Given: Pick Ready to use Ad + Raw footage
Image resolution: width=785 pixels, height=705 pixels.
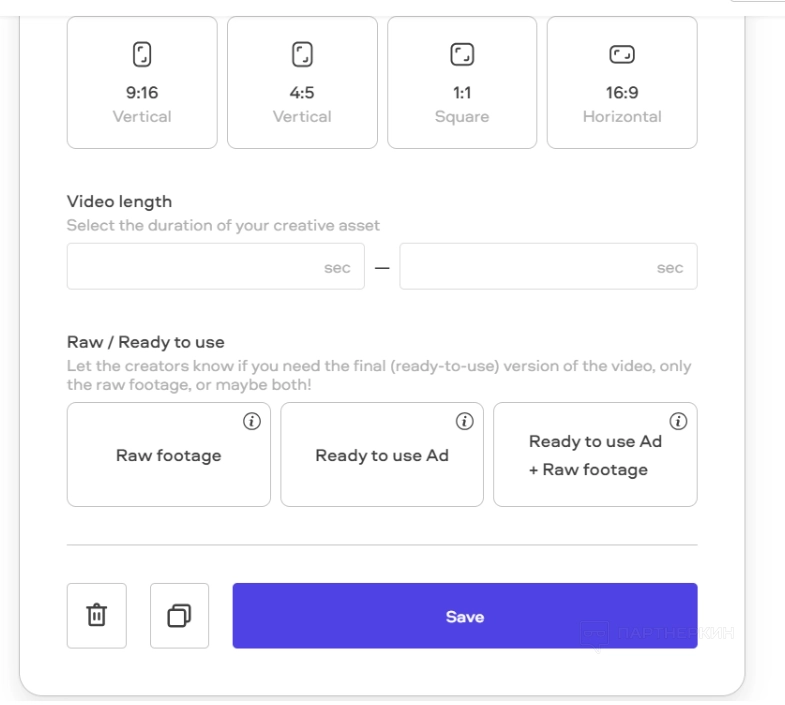Looking at the screenshot, I should coord(595,456).
